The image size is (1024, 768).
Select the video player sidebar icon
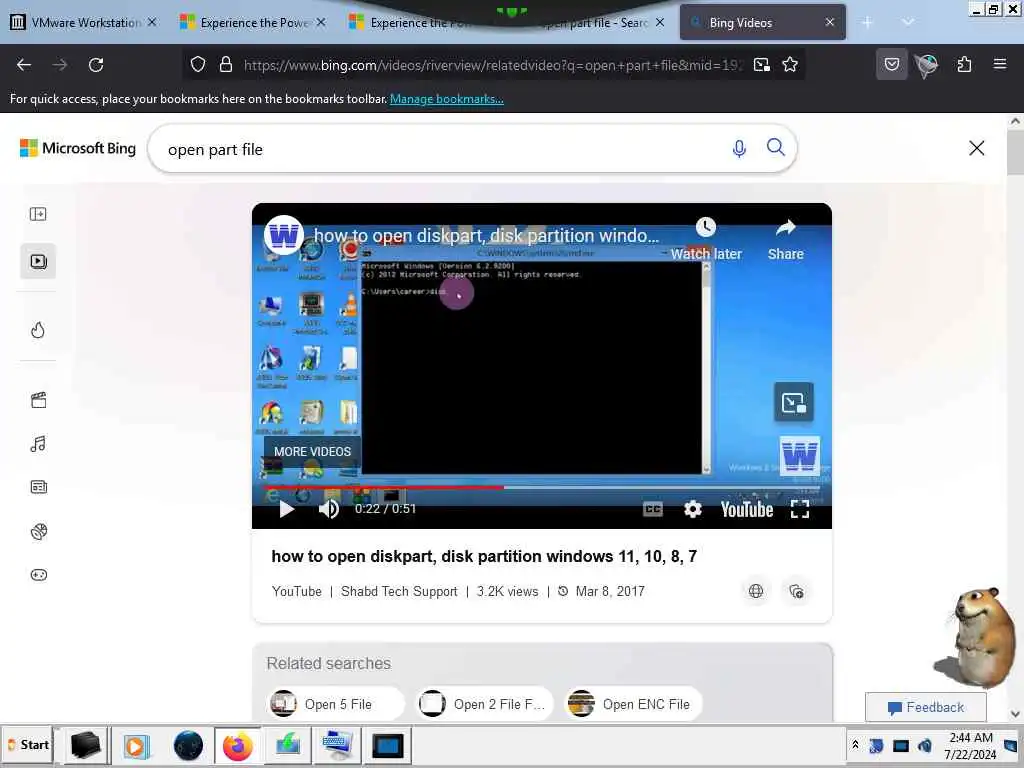[x=38, y=261]
